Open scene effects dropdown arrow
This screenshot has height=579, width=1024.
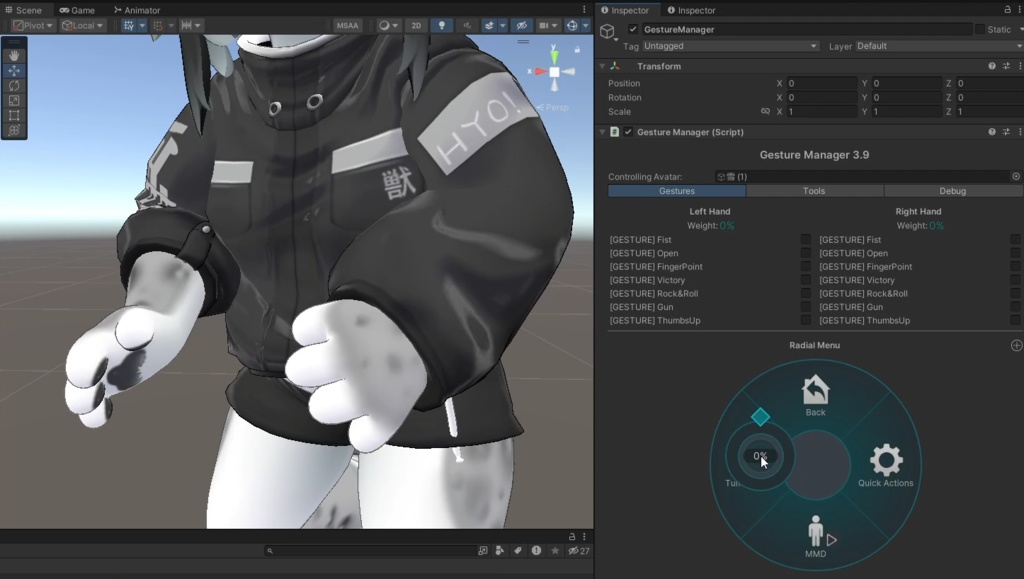[502, 25]
